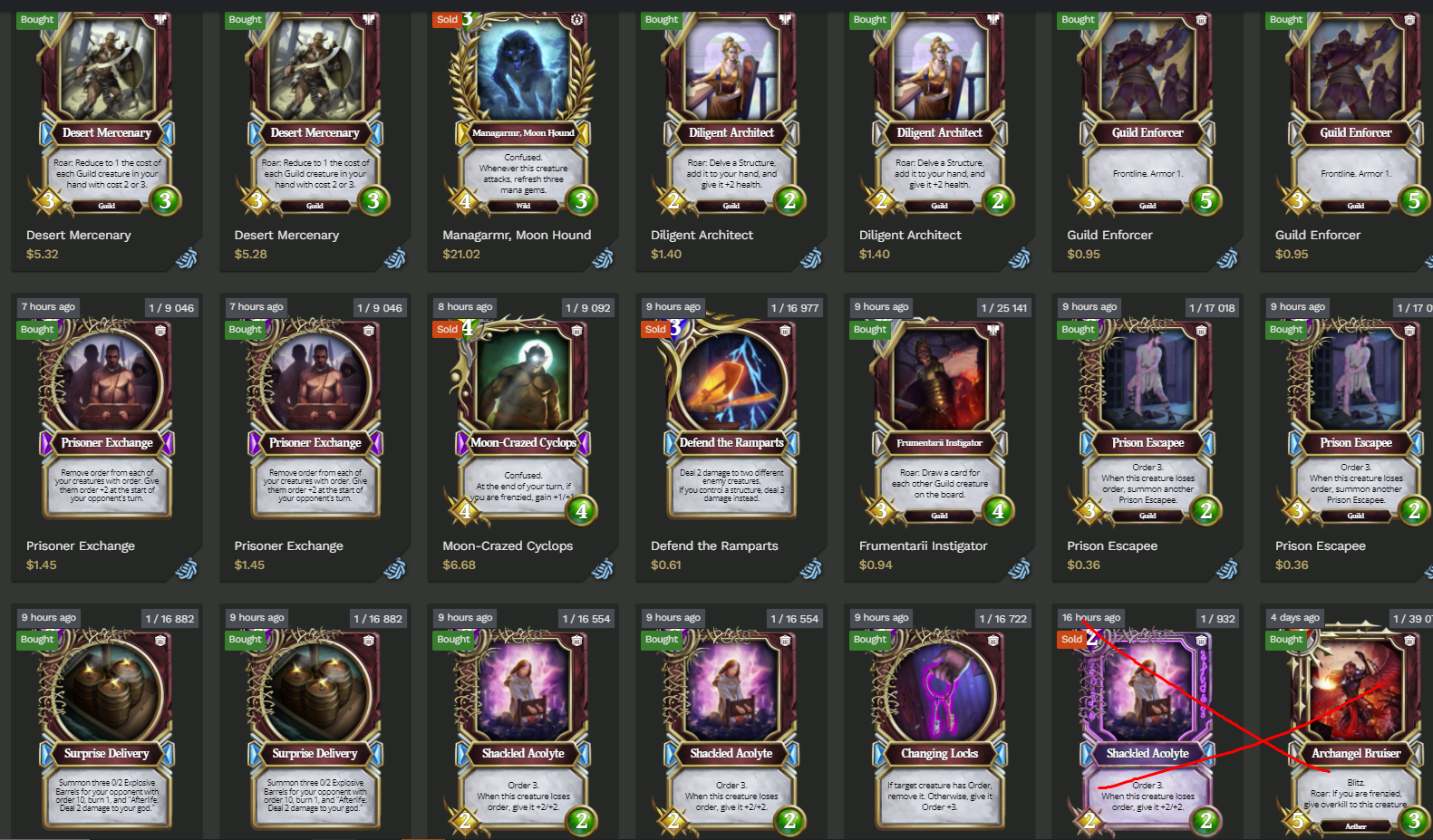
Task: Click the Sold badge on Managarmr, Moon Hound
Action: (x=448, y=20)
